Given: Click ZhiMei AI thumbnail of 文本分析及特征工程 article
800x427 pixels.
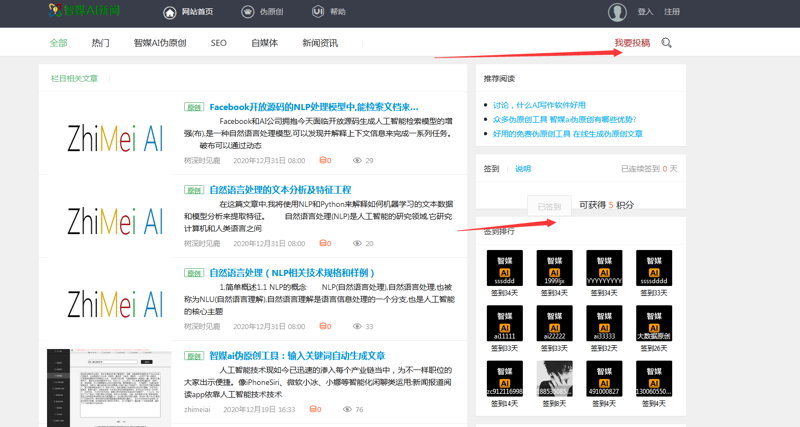Looking at the screenshot, I should pos(114,221).
